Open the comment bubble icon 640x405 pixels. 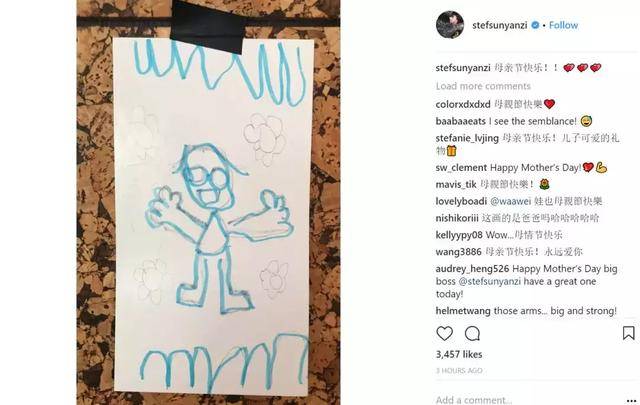pos(472,334)
